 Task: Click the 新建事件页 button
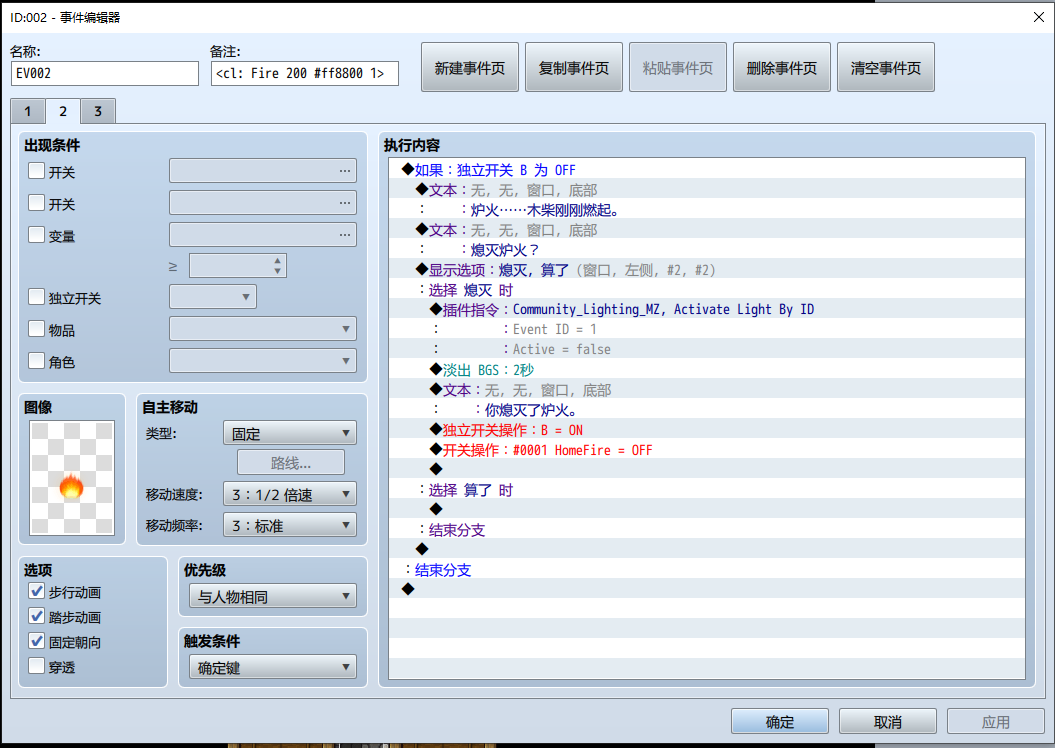(470, 67)
